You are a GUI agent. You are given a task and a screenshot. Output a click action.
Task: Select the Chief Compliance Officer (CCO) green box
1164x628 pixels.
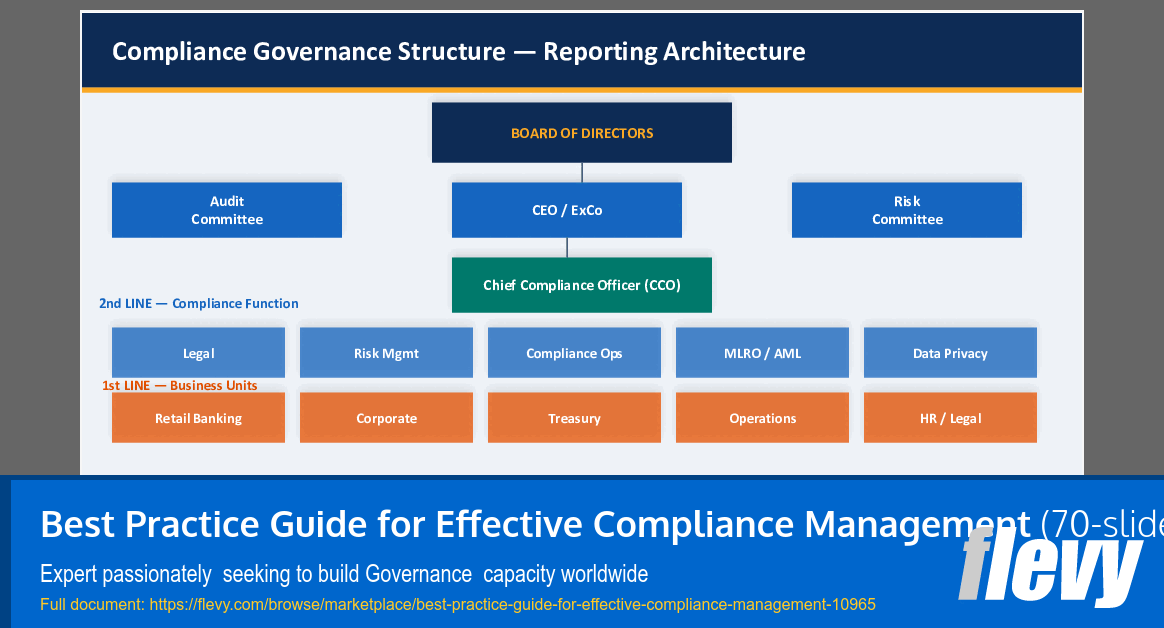(x=581, y=284)
